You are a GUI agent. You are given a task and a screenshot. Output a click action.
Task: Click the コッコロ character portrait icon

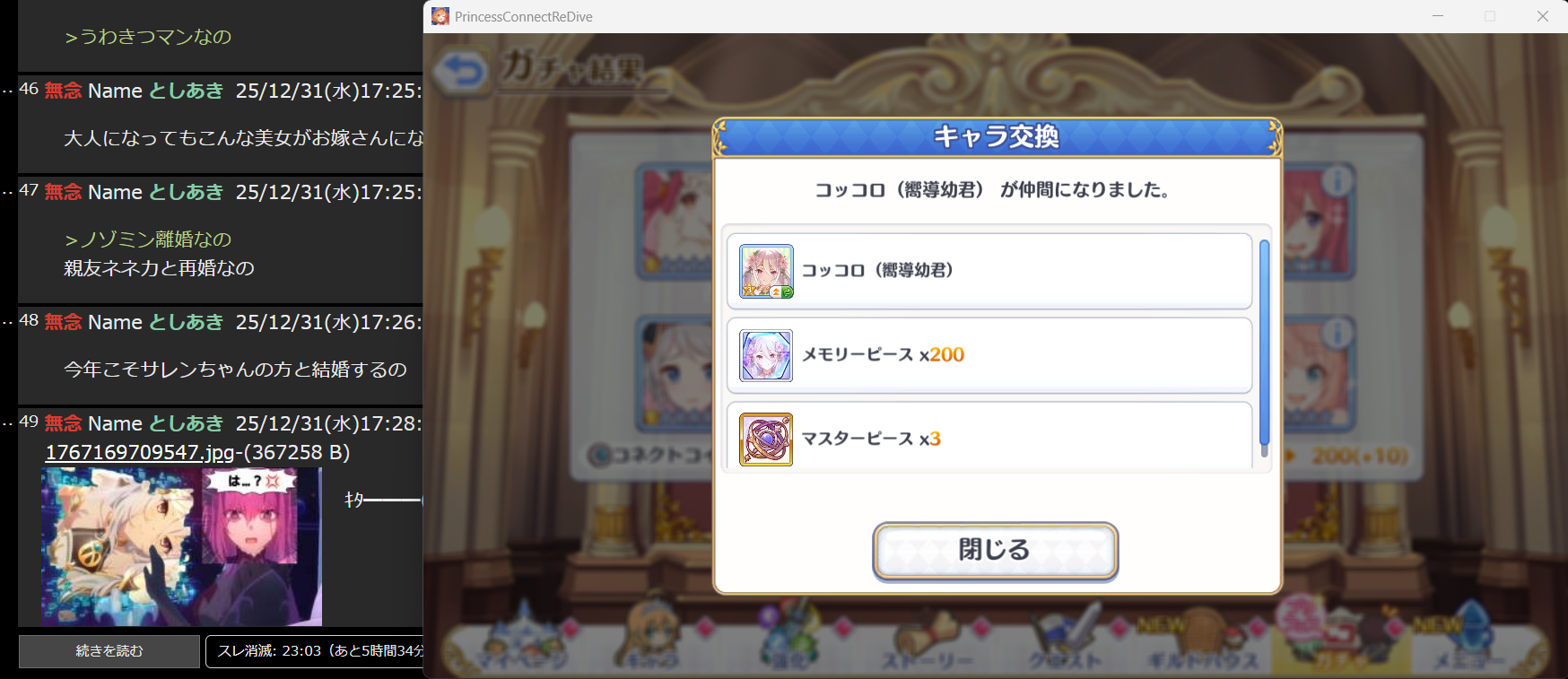pyautogui.click(x=766, y=271)
